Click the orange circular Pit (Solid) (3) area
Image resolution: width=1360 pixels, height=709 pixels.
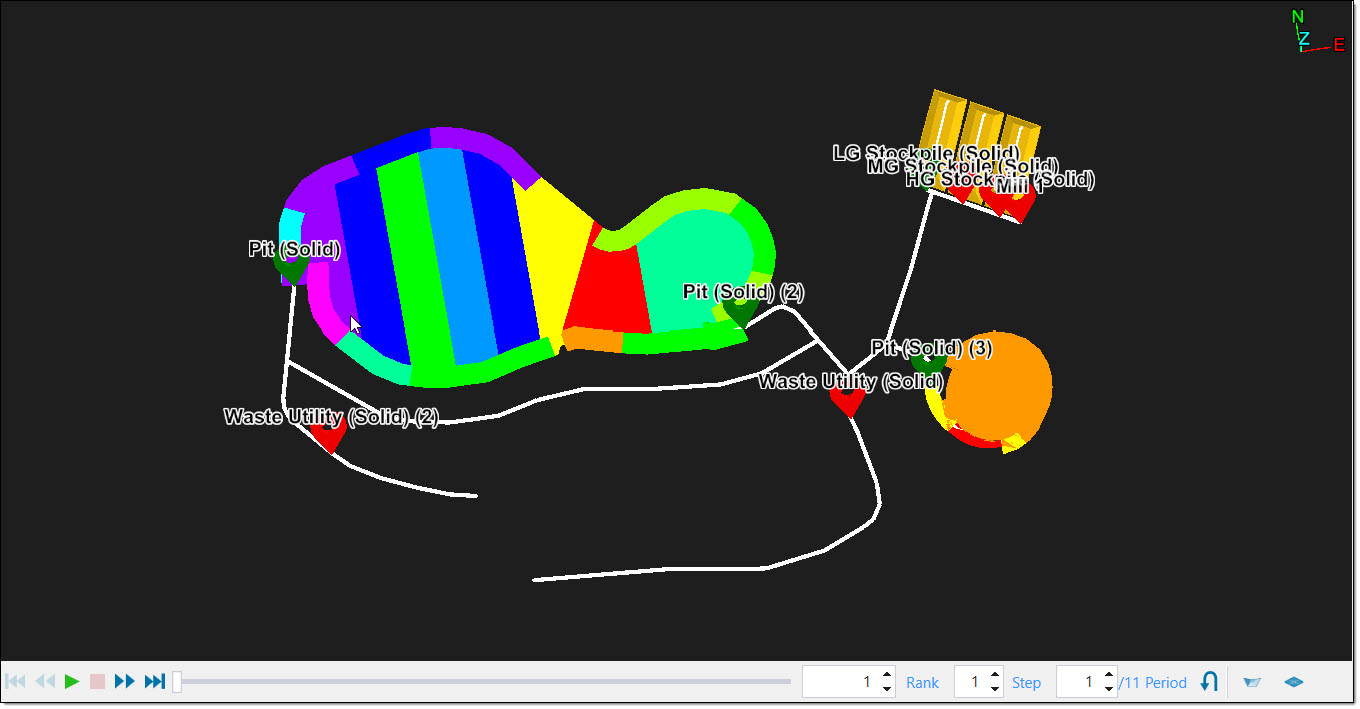pyautogui.click(x=1000, y=385)
